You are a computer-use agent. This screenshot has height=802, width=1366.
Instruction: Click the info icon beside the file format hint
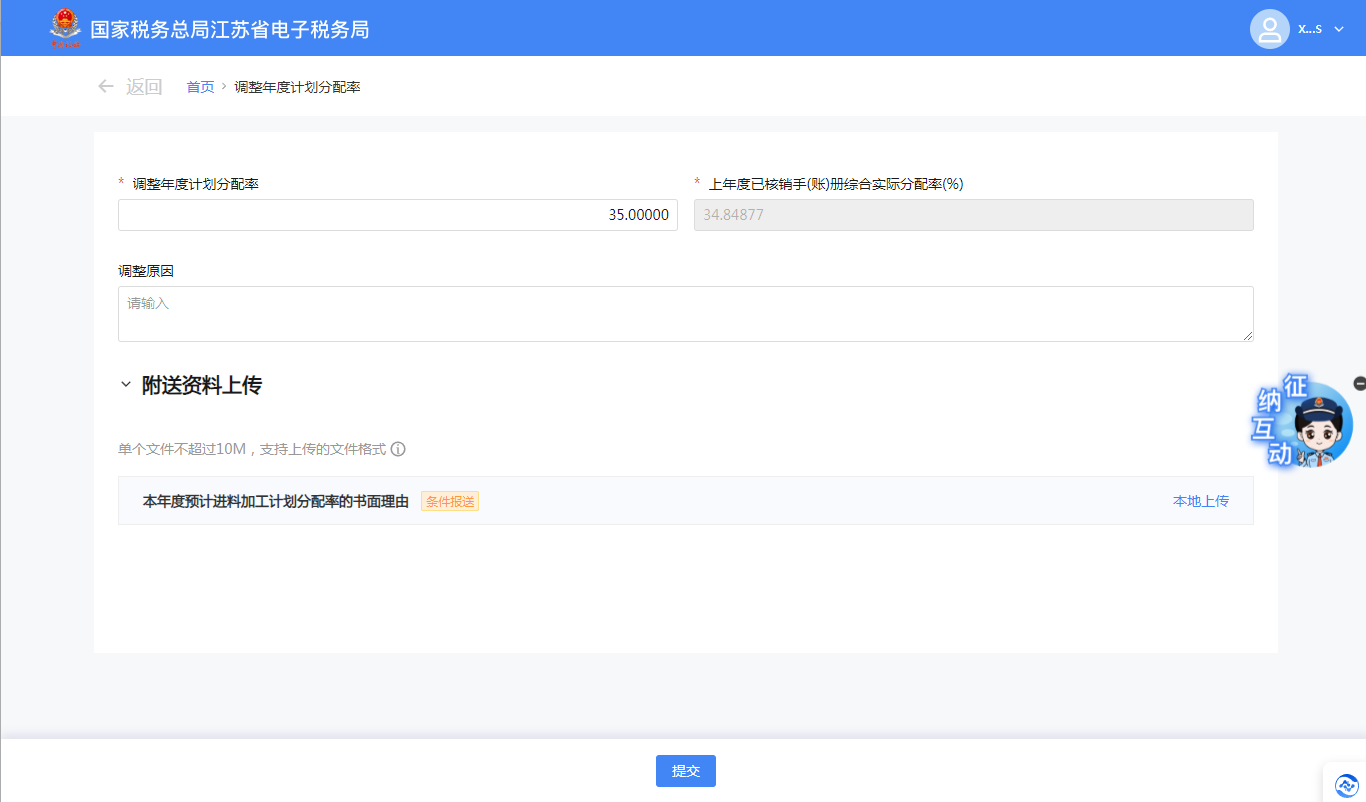(398, 449)
